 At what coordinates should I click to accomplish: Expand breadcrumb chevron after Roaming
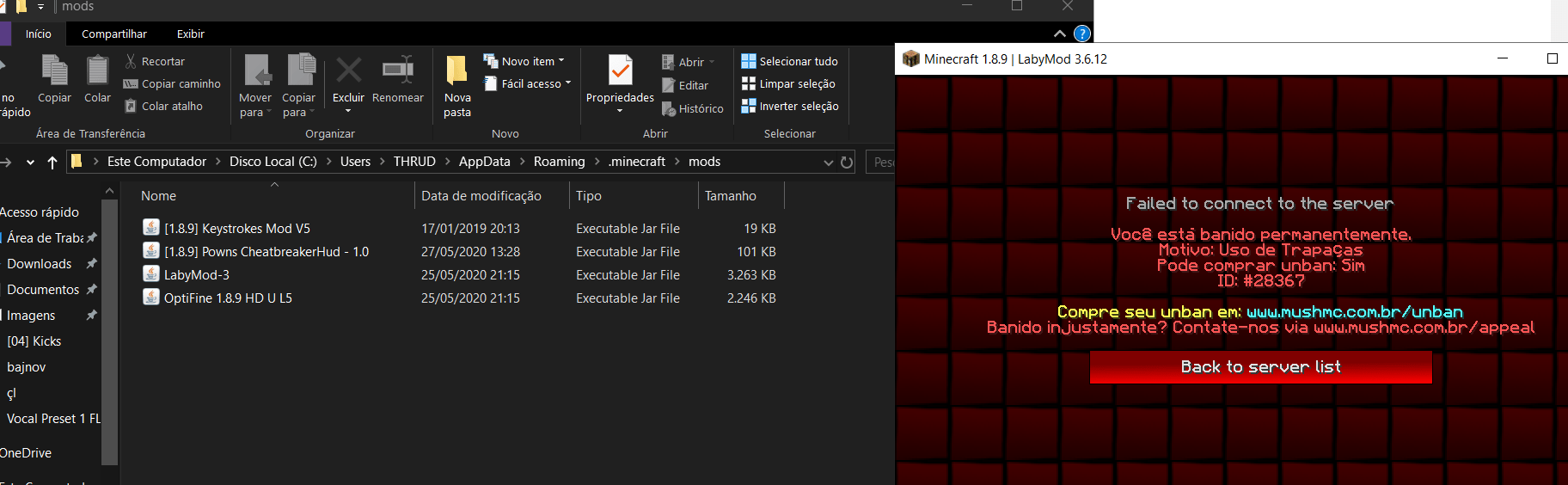coord(597,162)
